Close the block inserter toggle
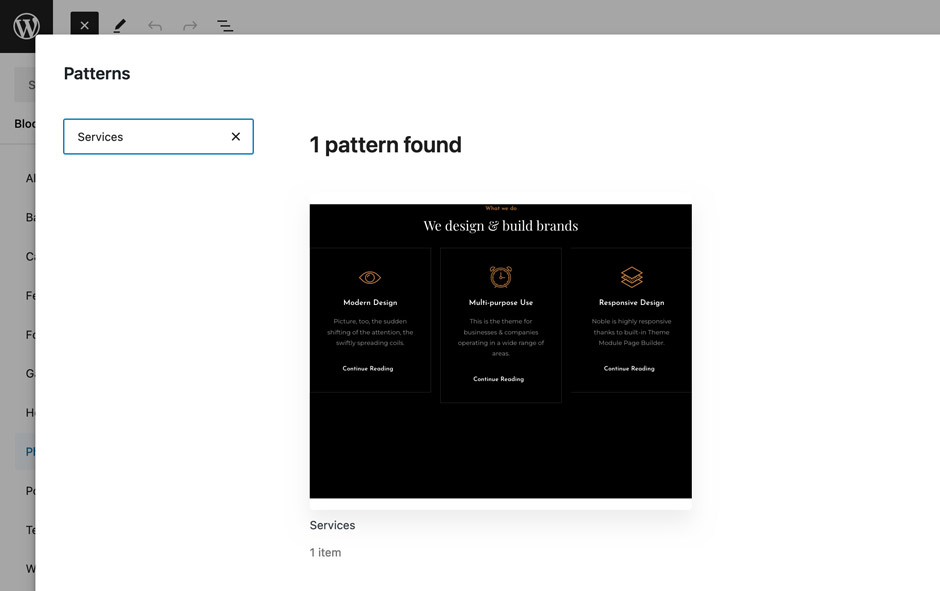The width and height of the screenshot is (940, 591). point(84,26)
